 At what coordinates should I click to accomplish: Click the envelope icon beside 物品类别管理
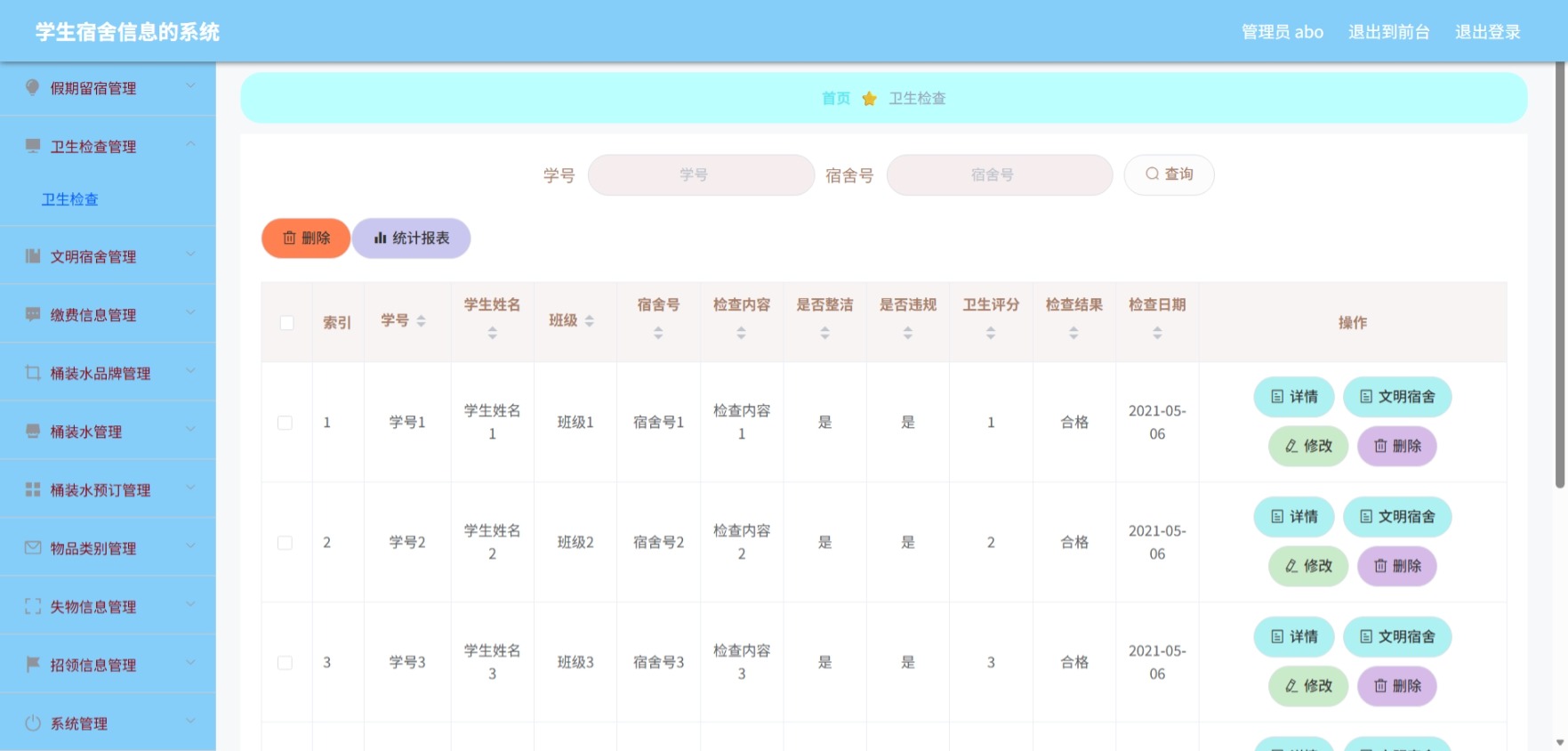(x=33, y=548)
